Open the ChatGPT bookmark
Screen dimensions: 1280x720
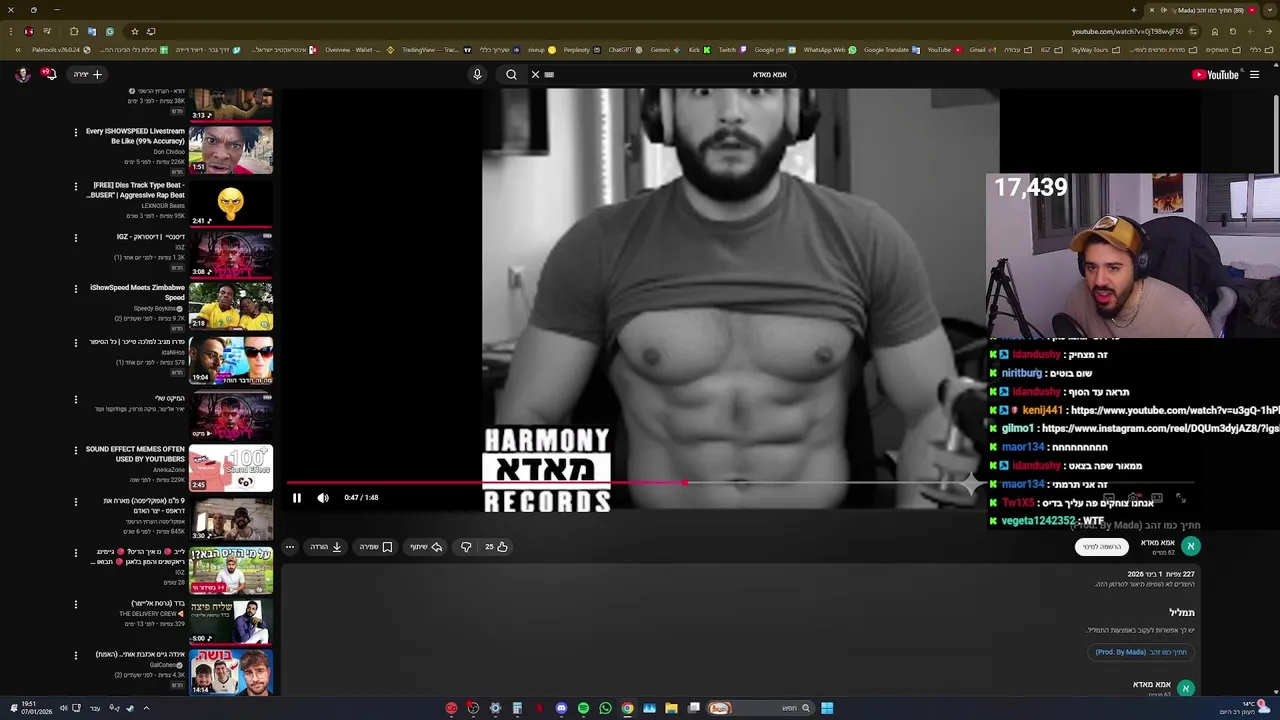pos(625,49)
